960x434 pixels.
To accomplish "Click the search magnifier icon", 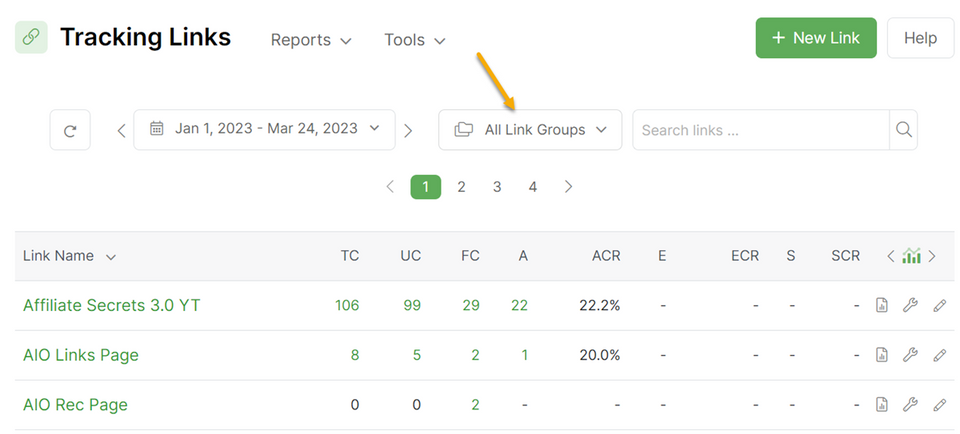I will pos(904,130).
